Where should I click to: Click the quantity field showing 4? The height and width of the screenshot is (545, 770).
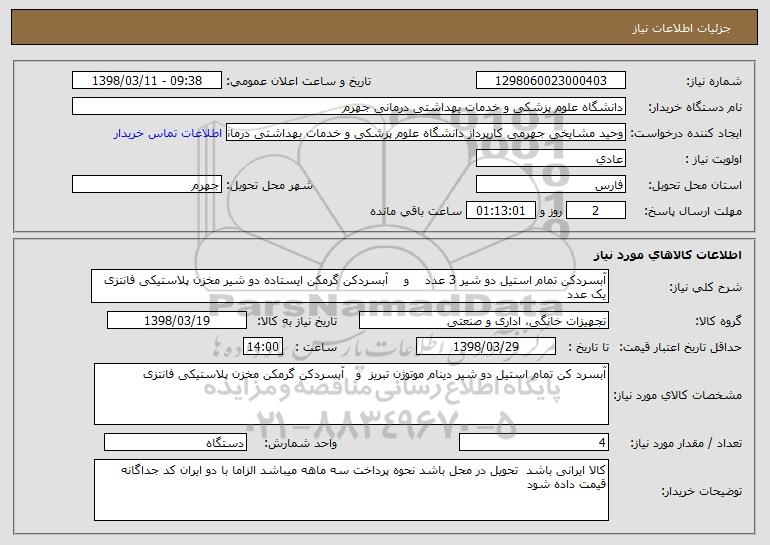pos(534,442)
